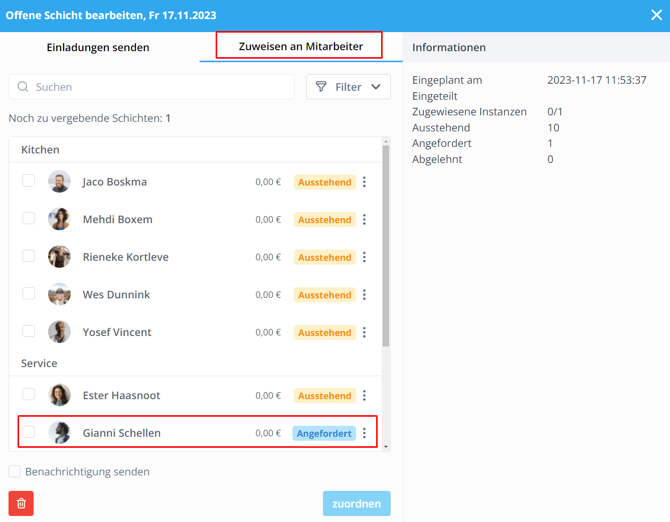This screenshot has height=522, width=670.
Task: Click Ester Haasnoot's avatar picture
Action: click(x=60, y=395)
